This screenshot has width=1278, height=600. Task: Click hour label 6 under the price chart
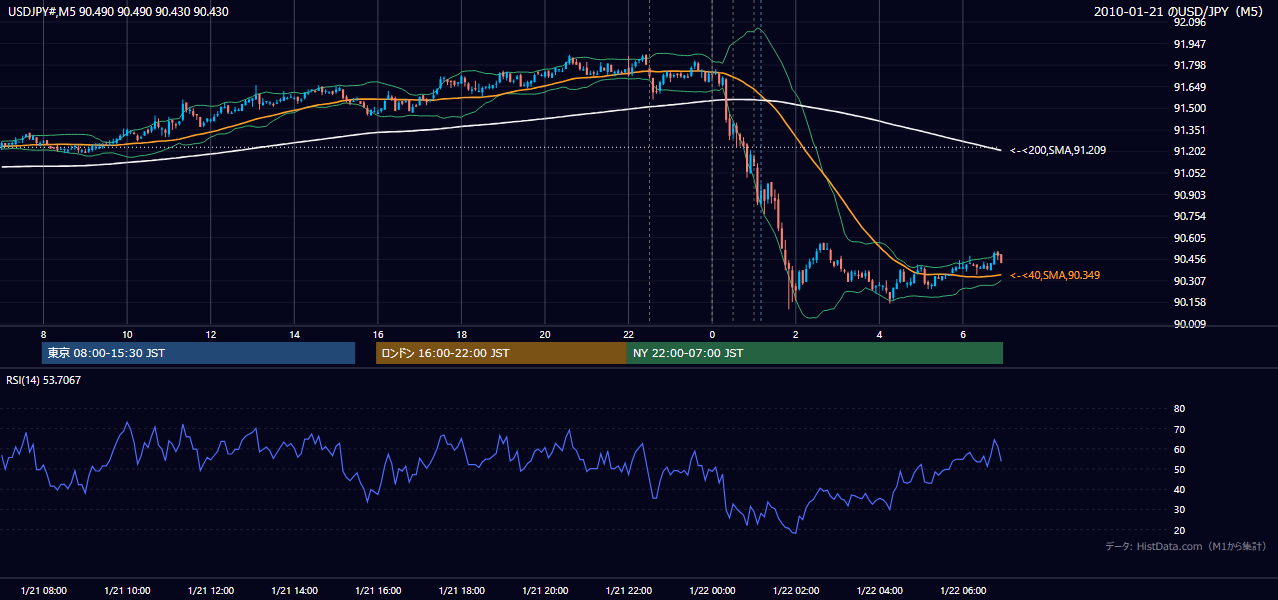click(x=962, y=334)
